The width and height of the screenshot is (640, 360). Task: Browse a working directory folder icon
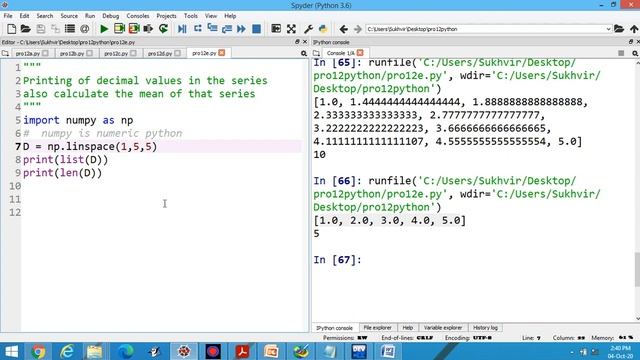[619, 29]
